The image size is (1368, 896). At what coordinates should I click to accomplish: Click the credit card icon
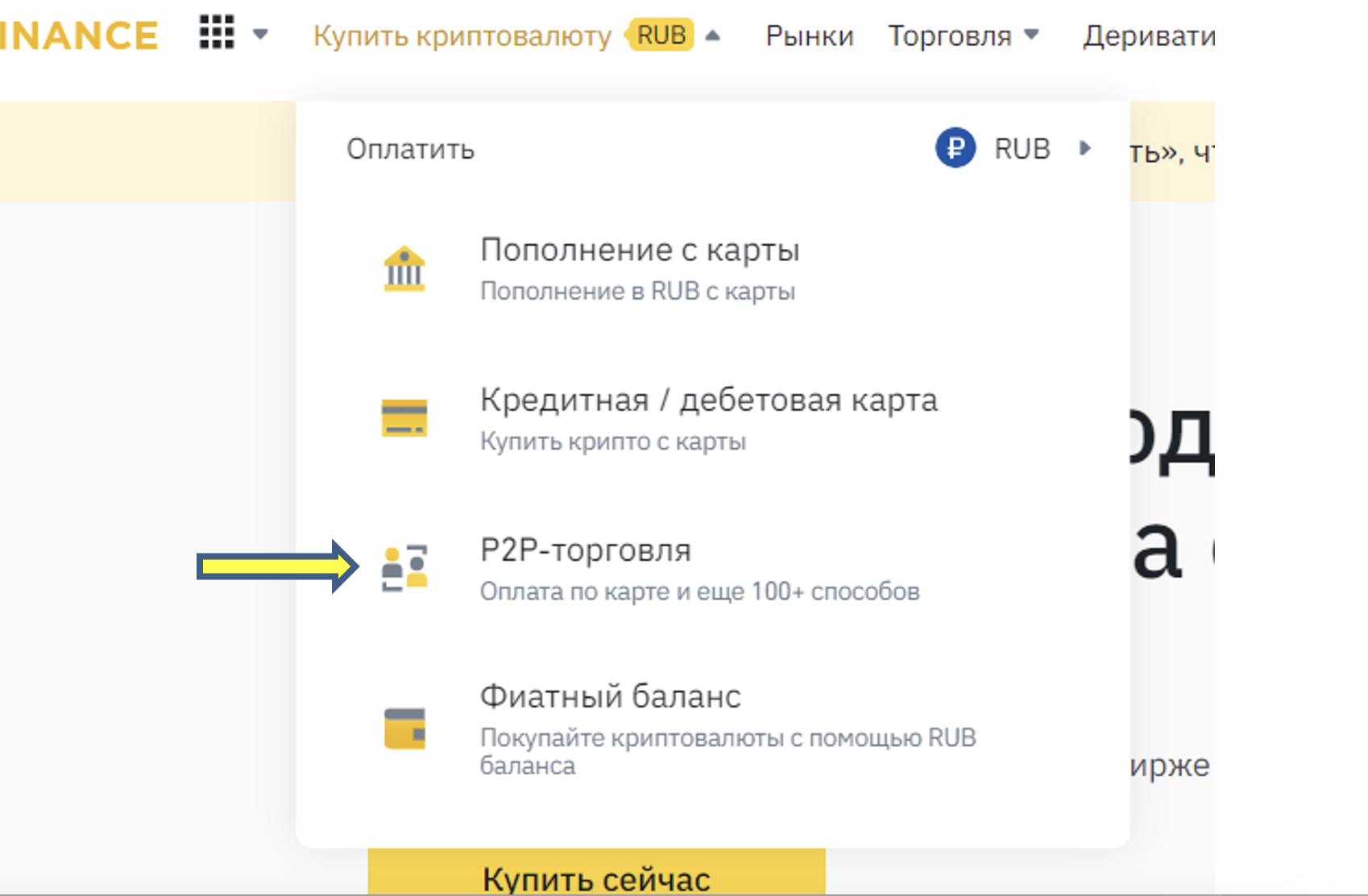click(x=404, y=417)
